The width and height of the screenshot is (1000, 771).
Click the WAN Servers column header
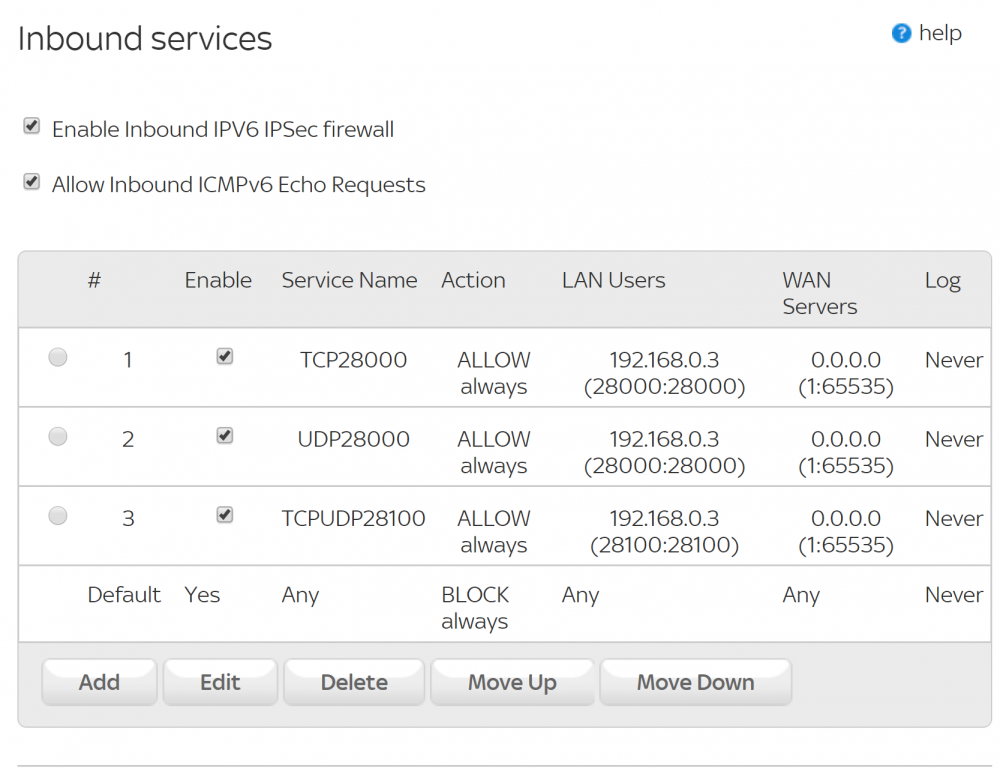819,293
